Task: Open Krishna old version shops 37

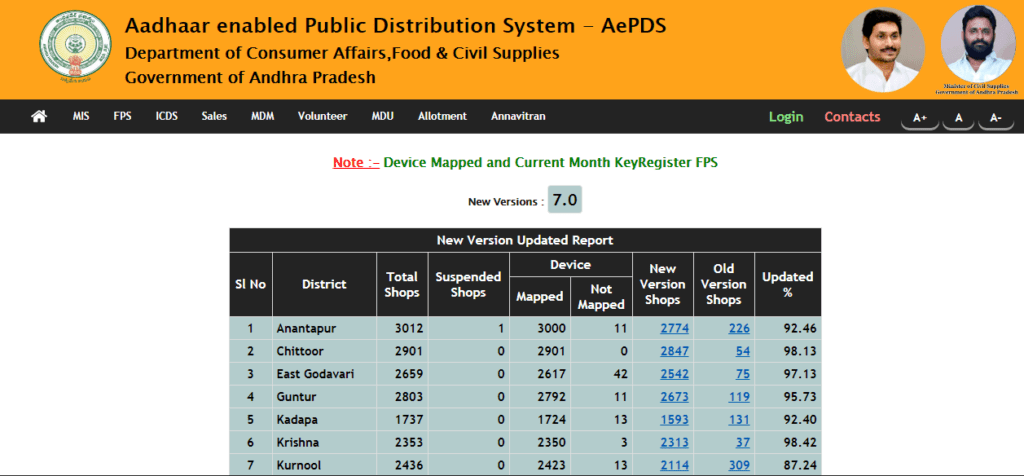Action: click(743, 443)
